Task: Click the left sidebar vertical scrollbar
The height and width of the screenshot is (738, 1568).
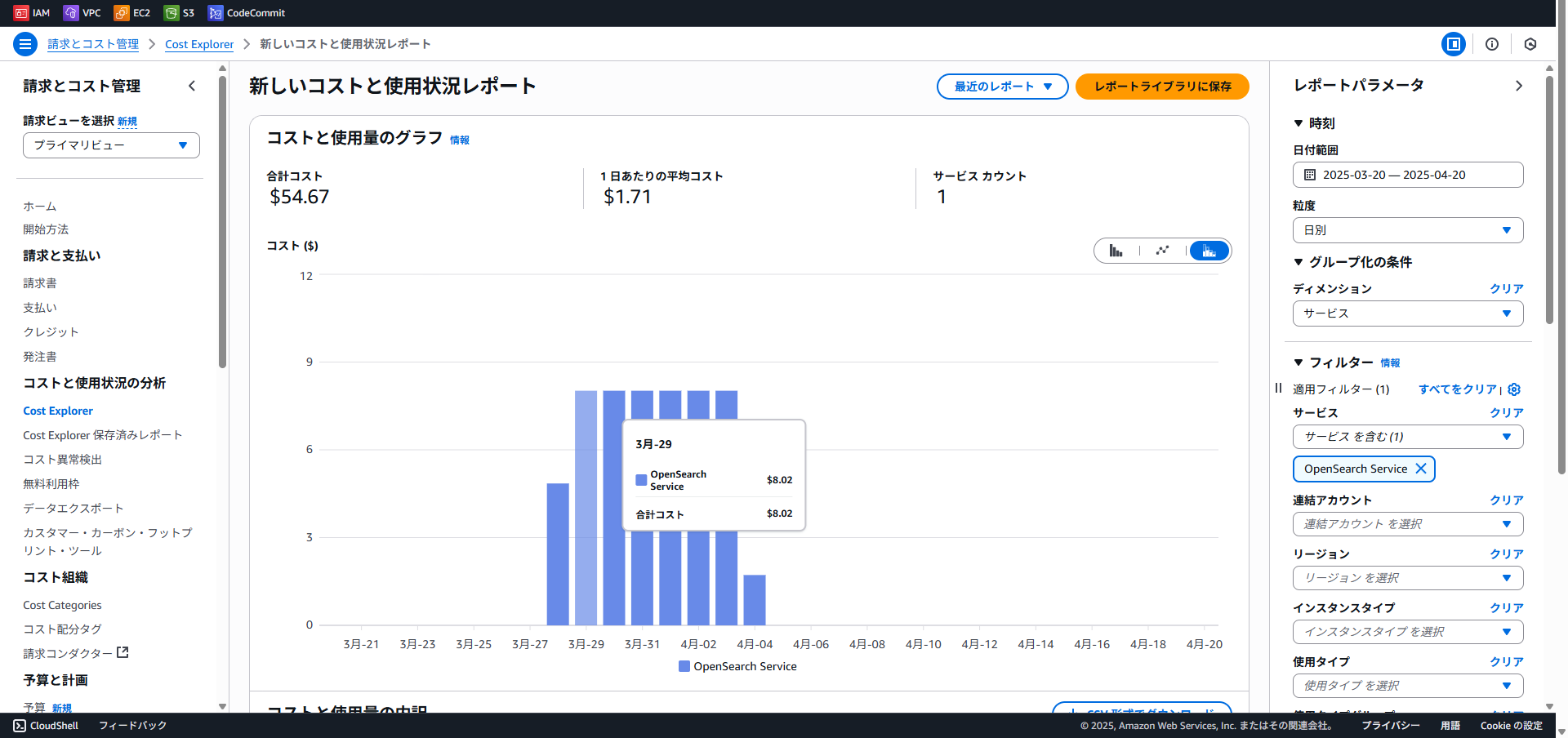Action: coord(222,220)
